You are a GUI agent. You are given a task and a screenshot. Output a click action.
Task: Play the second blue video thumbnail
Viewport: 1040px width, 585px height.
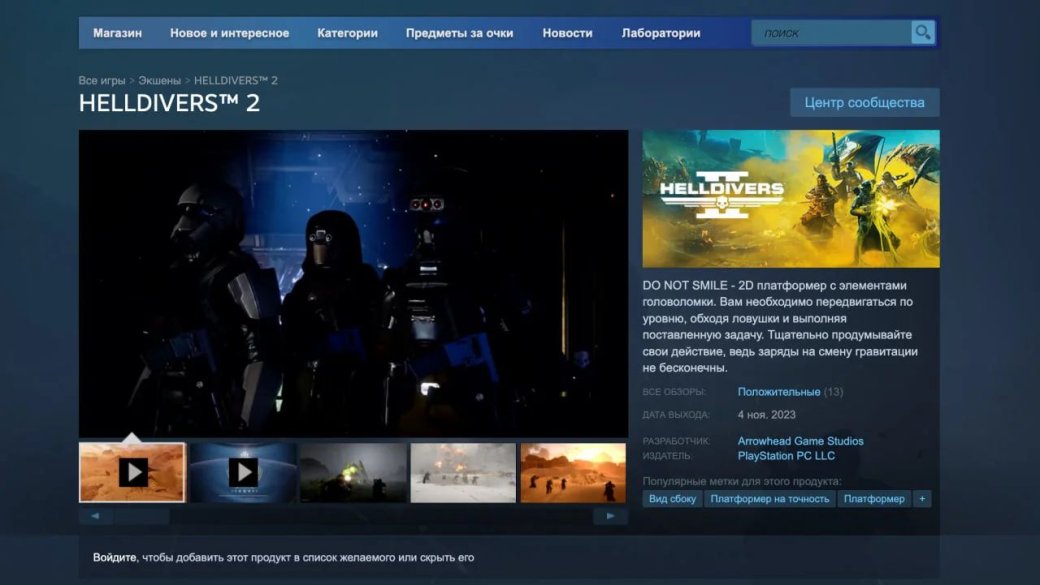(x=243, y=473)
